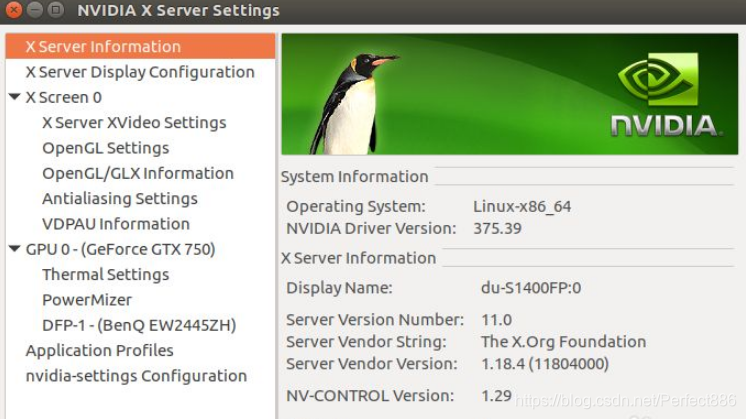The image size is (746, 419).
Task: Click the Server Vendor String label
Action: (366, 341)
